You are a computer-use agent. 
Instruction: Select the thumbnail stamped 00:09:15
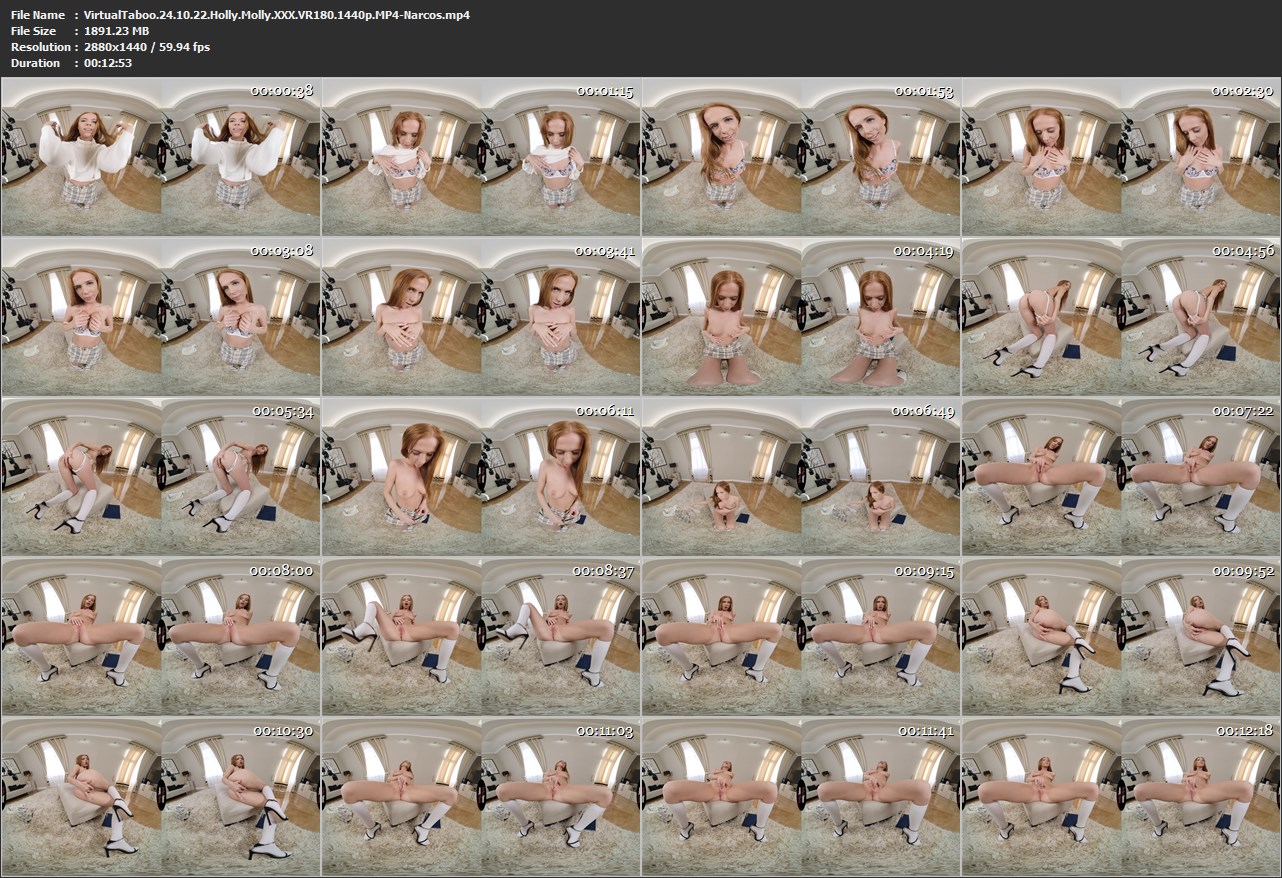tap(801, 637)
